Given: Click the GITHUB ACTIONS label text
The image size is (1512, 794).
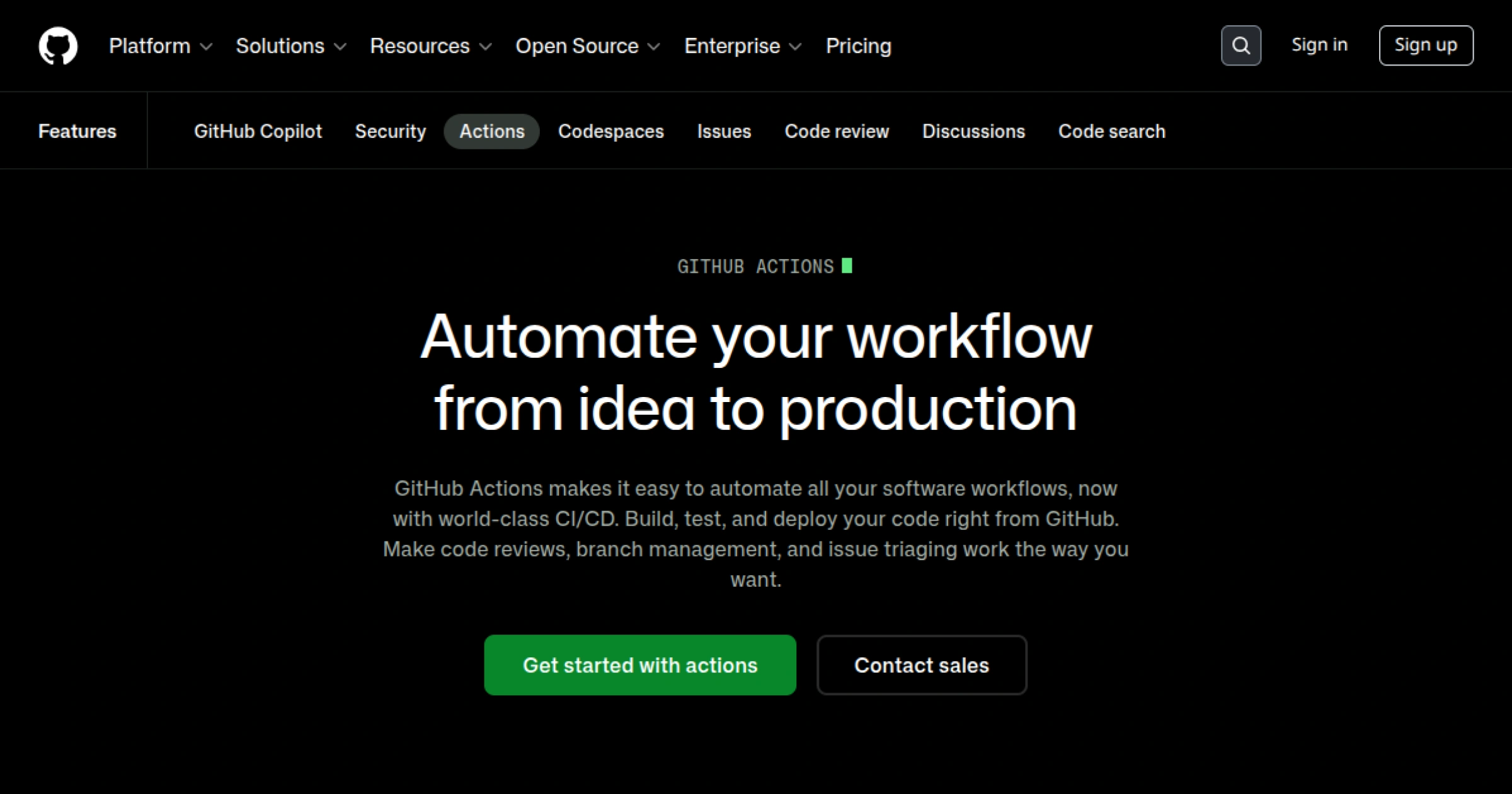Looking at the screenshot, I should pos(755,267).
